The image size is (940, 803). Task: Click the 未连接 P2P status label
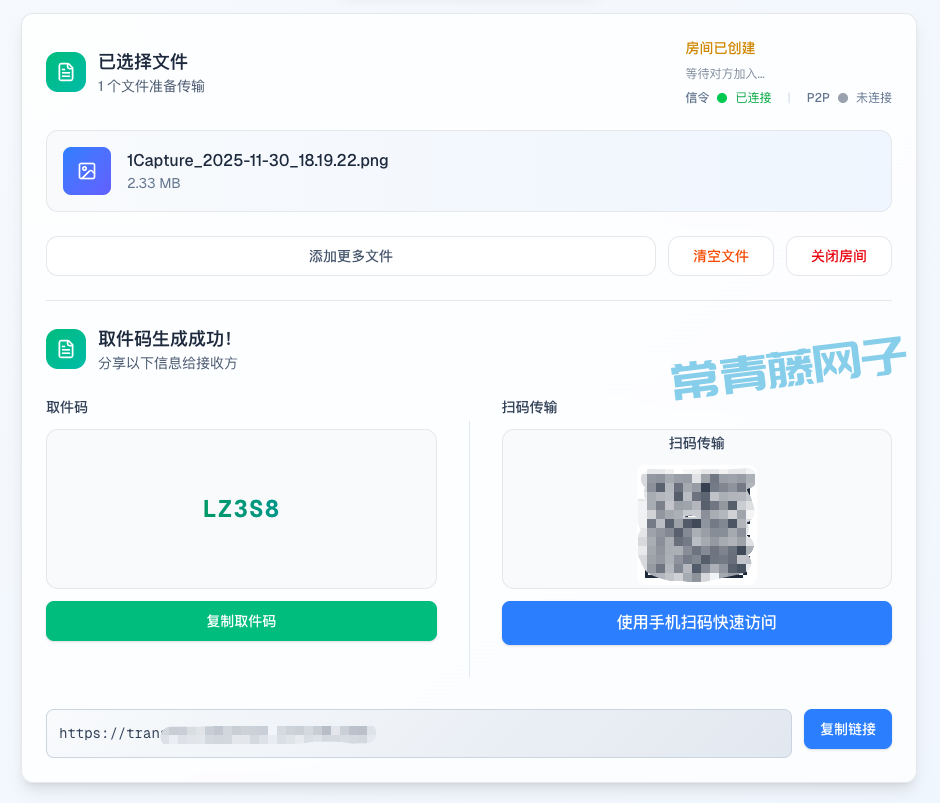[873, 98]
